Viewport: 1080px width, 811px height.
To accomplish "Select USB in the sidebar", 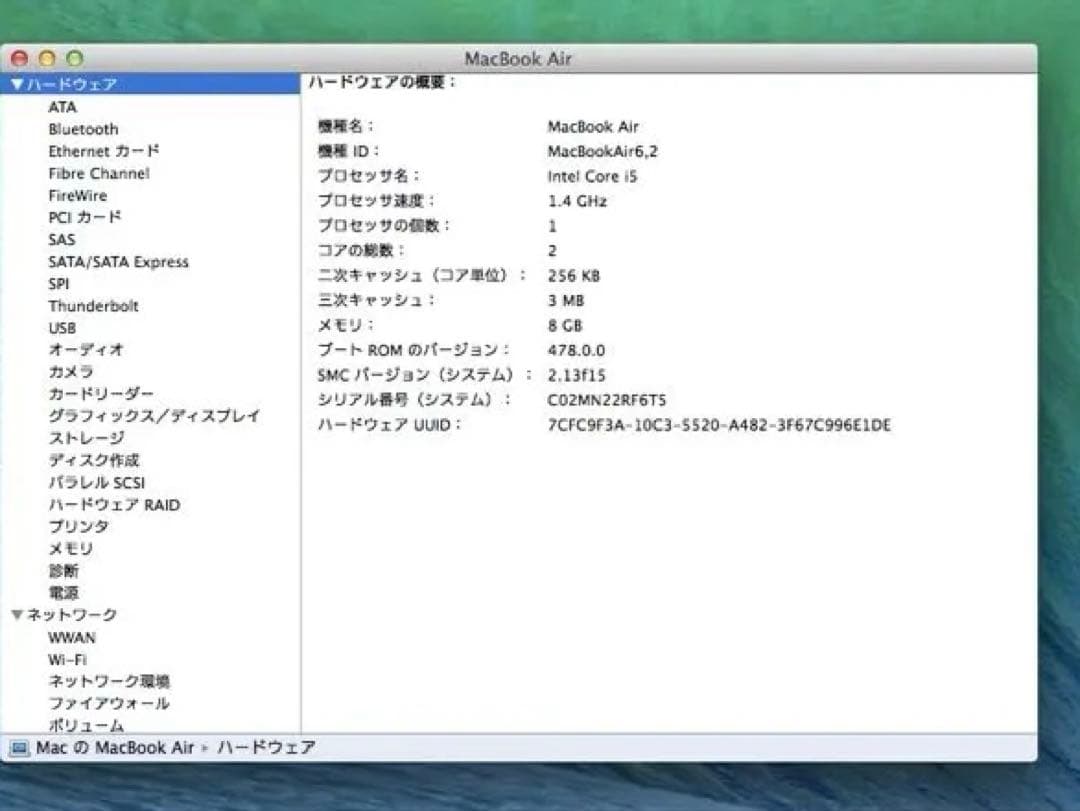I will point(63,327).
